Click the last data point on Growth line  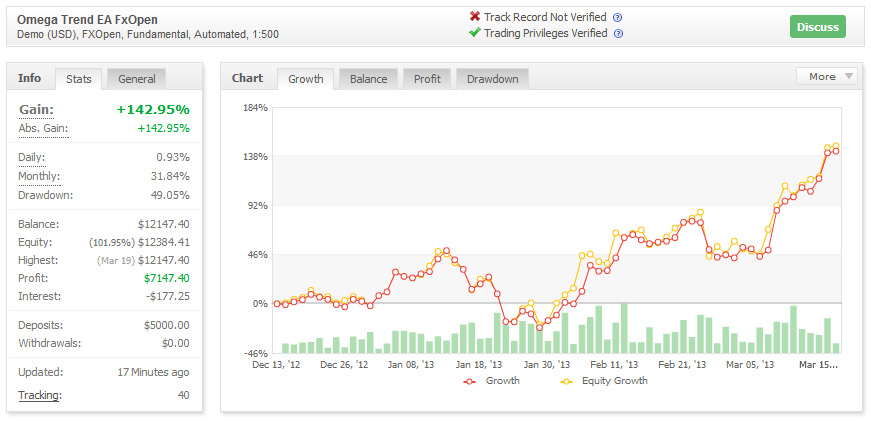835,151
